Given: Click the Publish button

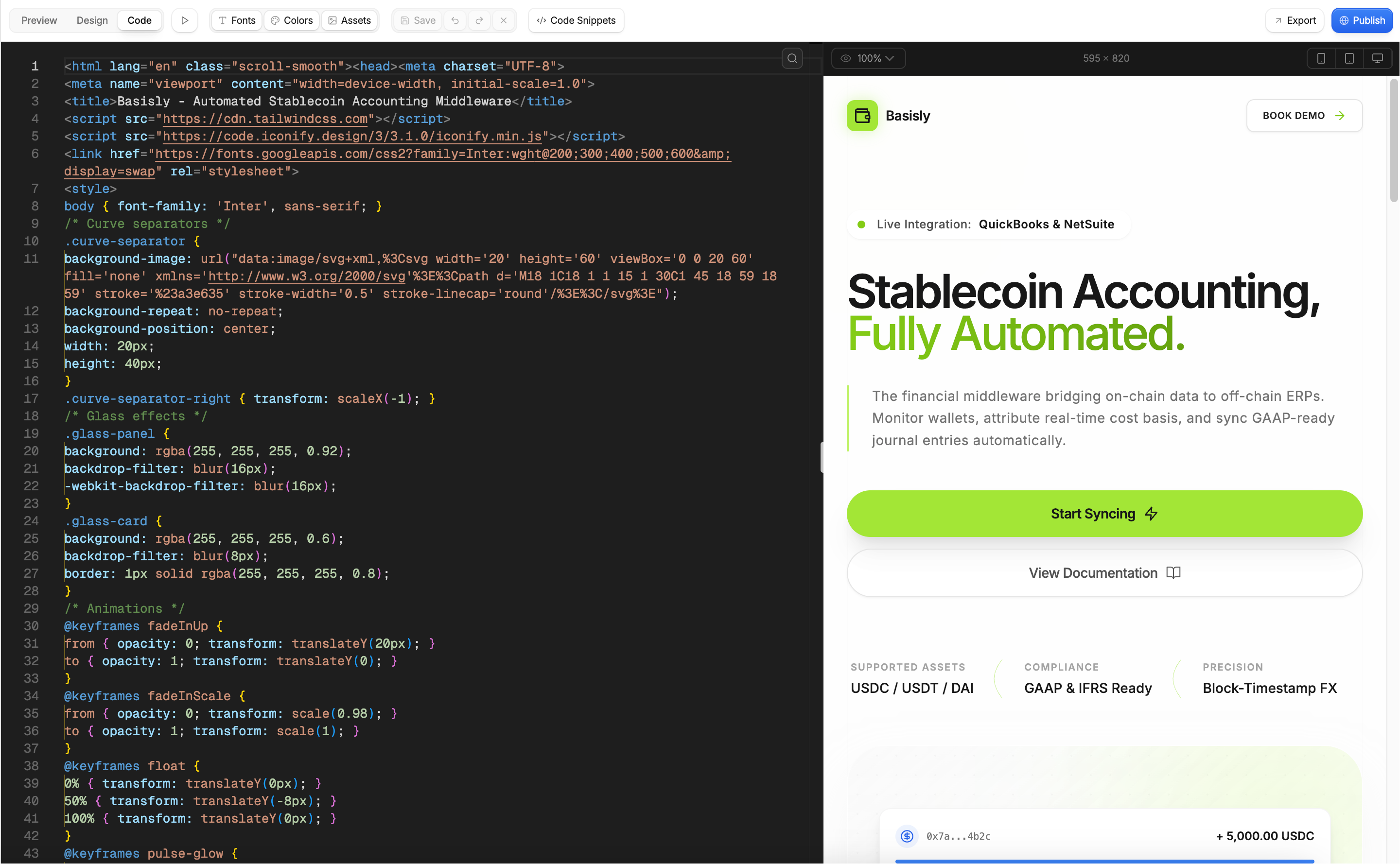Looking at the screenshot, I should point(1362,20).
